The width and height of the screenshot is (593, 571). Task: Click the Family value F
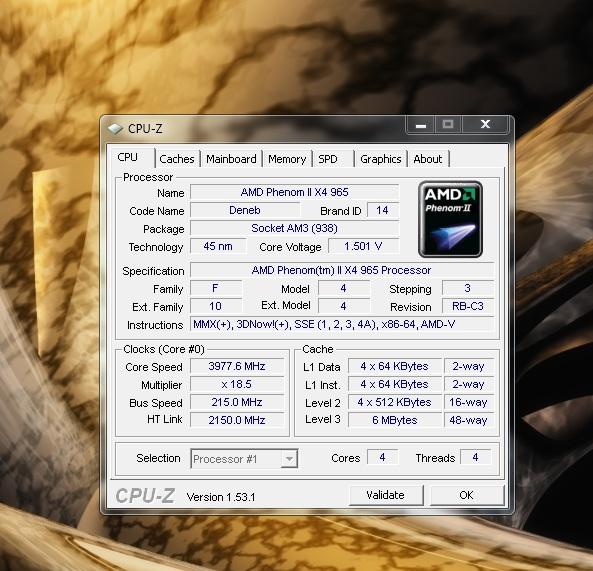[216, 288]
